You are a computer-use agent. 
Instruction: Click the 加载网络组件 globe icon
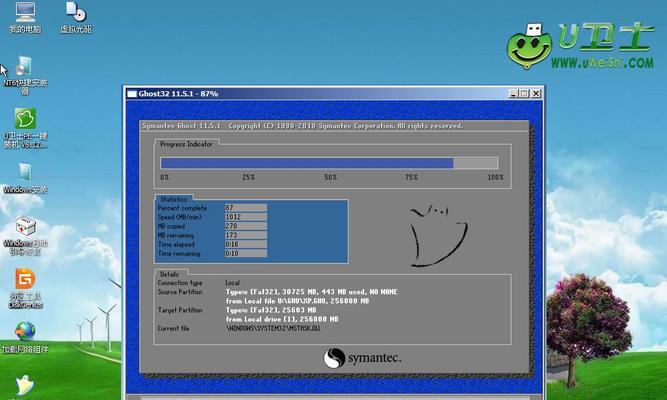(x=25, y=332)
